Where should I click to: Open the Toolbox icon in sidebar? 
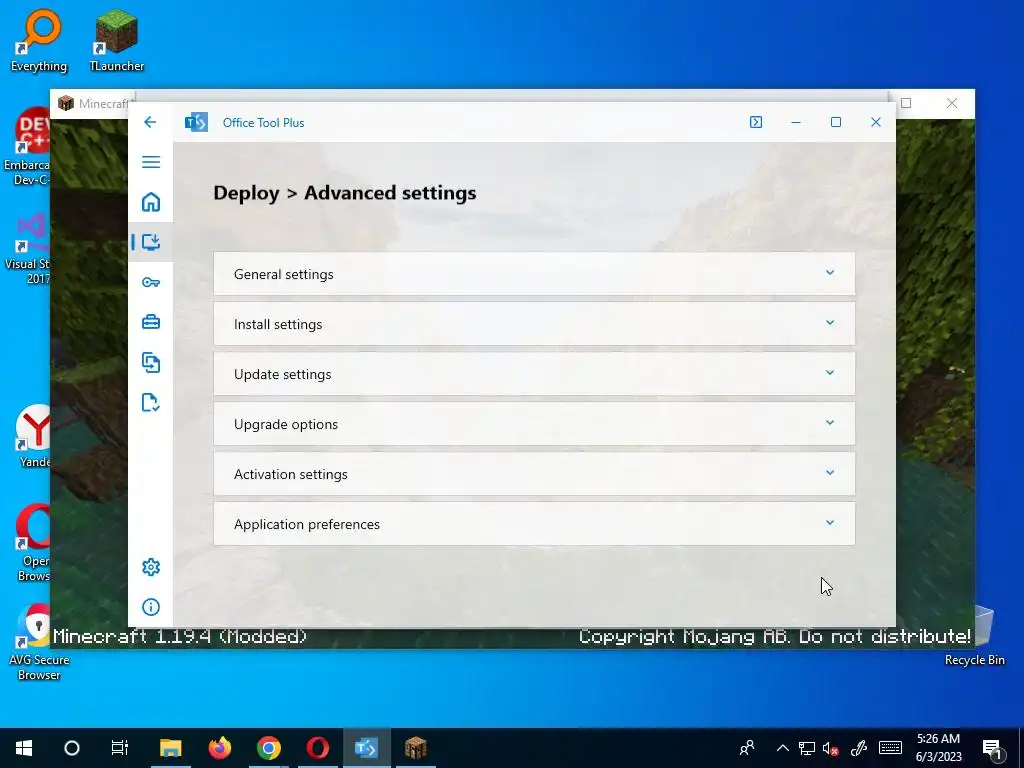pyautogui.click(x=151, y=322)
